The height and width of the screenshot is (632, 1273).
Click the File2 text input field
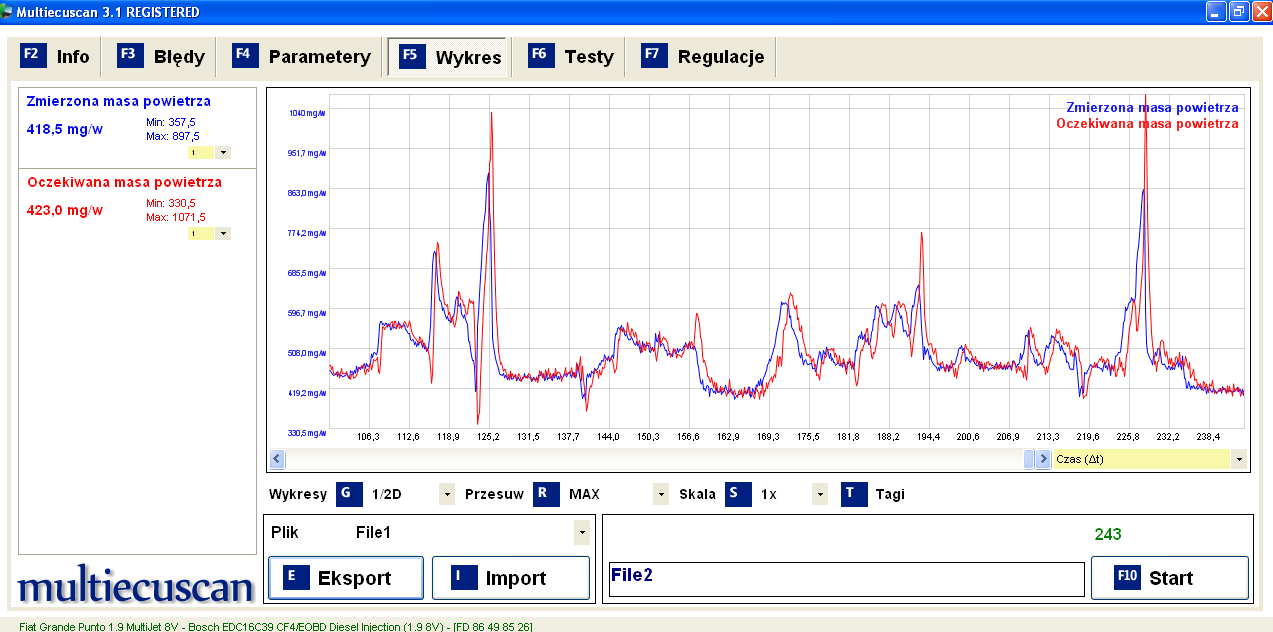846,579
